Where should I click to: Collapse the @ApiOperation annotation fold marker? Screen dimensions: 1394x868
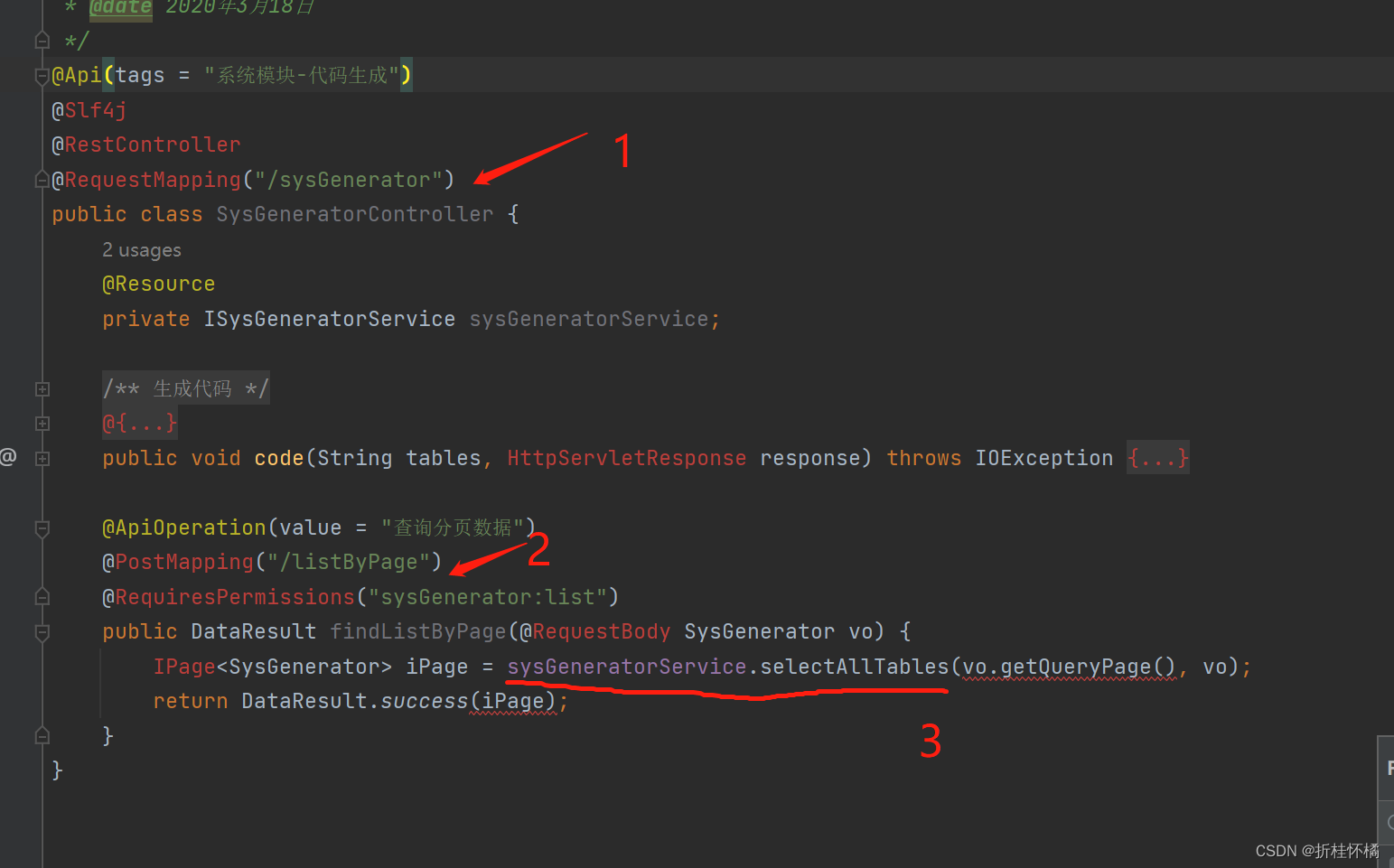42,528
